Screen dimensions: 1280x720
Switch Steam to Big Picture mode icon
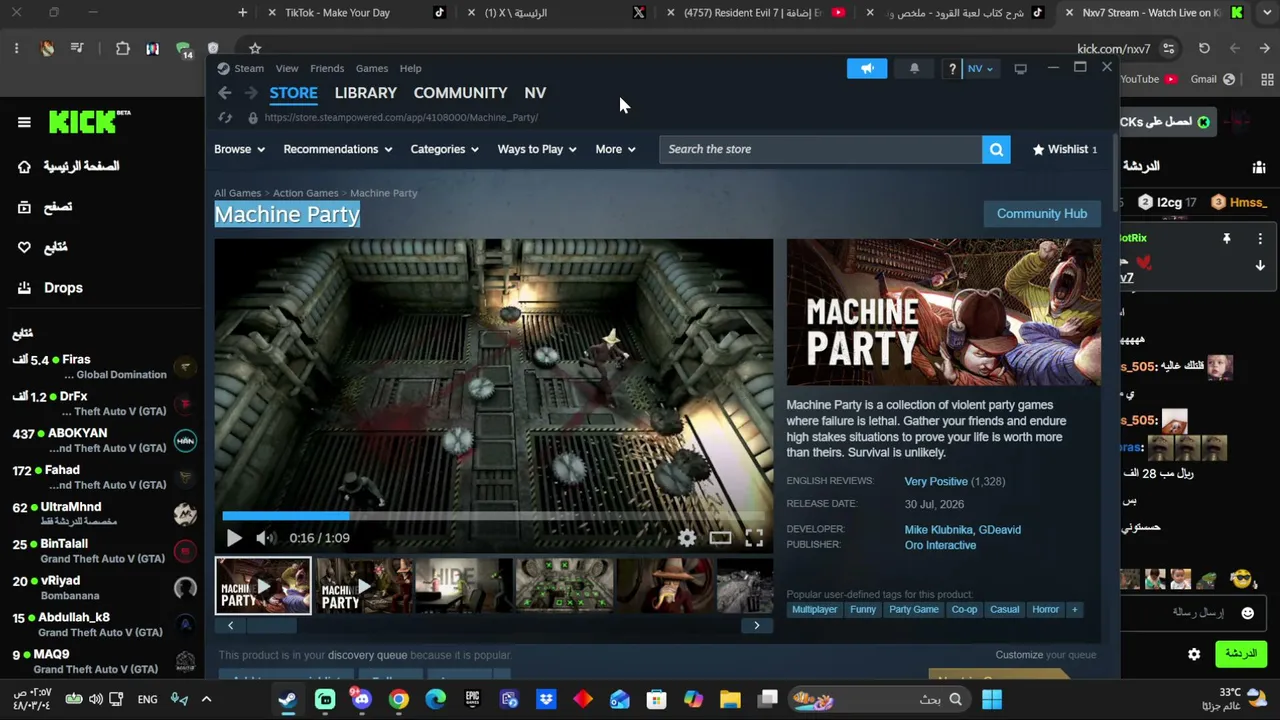point(1020,68)
